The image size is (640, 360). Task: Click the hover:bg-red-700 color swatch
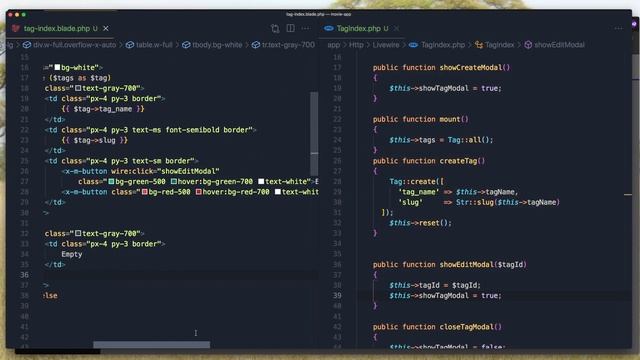(x=198, y=192)
